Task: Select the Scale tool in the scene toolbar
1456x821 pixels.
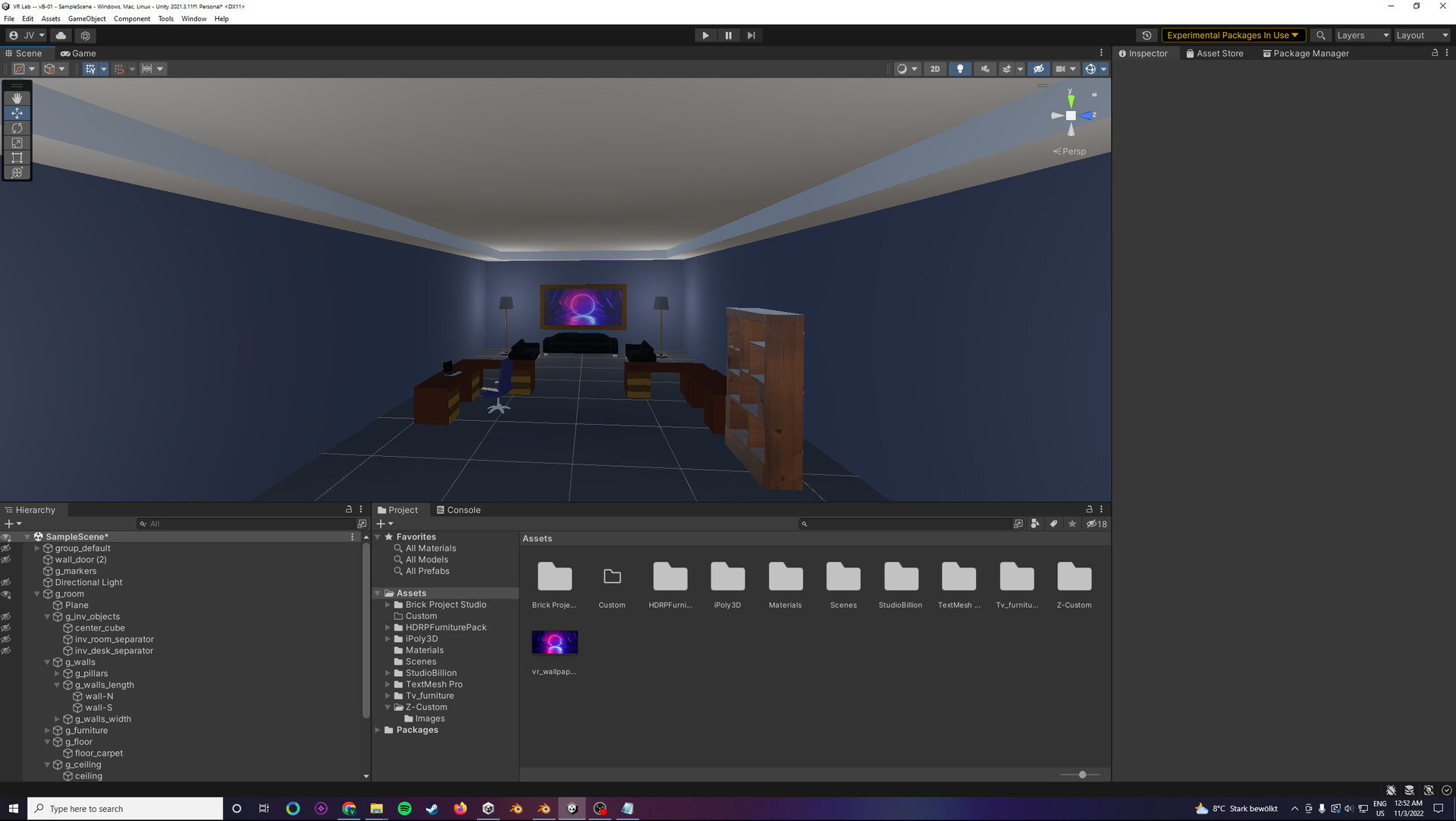Action: click(17, 143)
